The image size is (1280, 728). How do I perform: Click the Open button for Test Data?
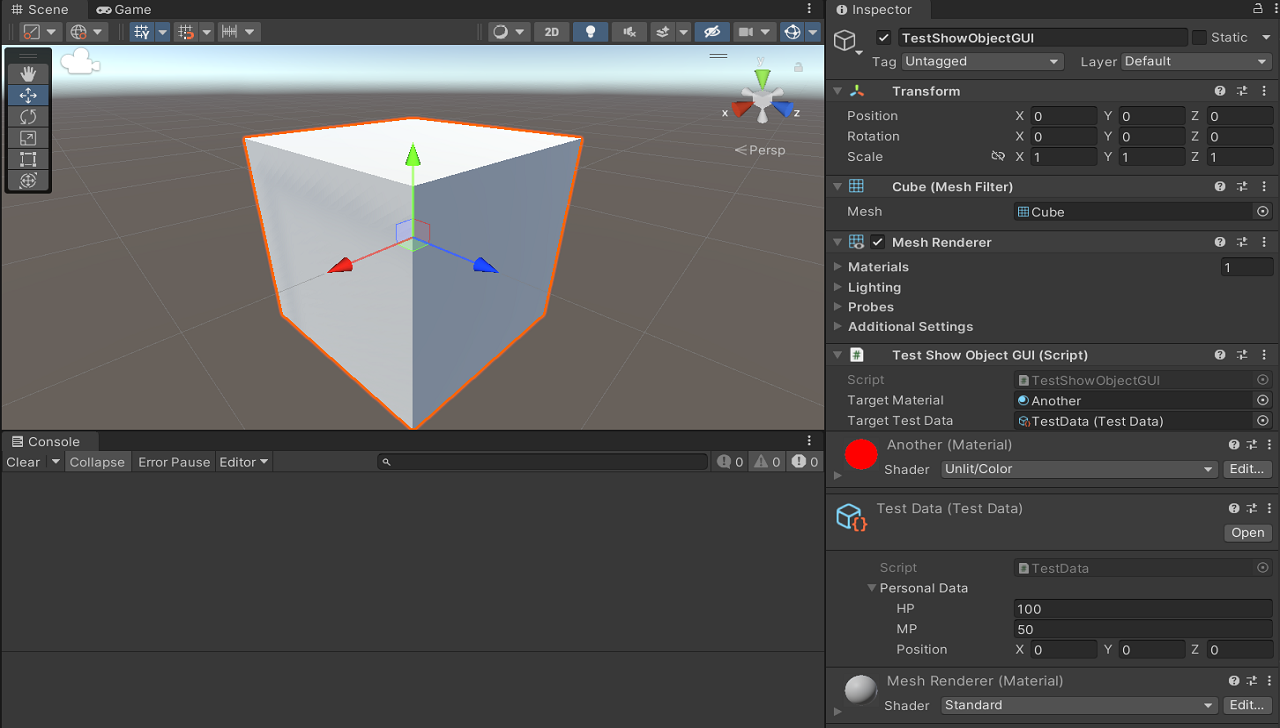[1247, 533]
